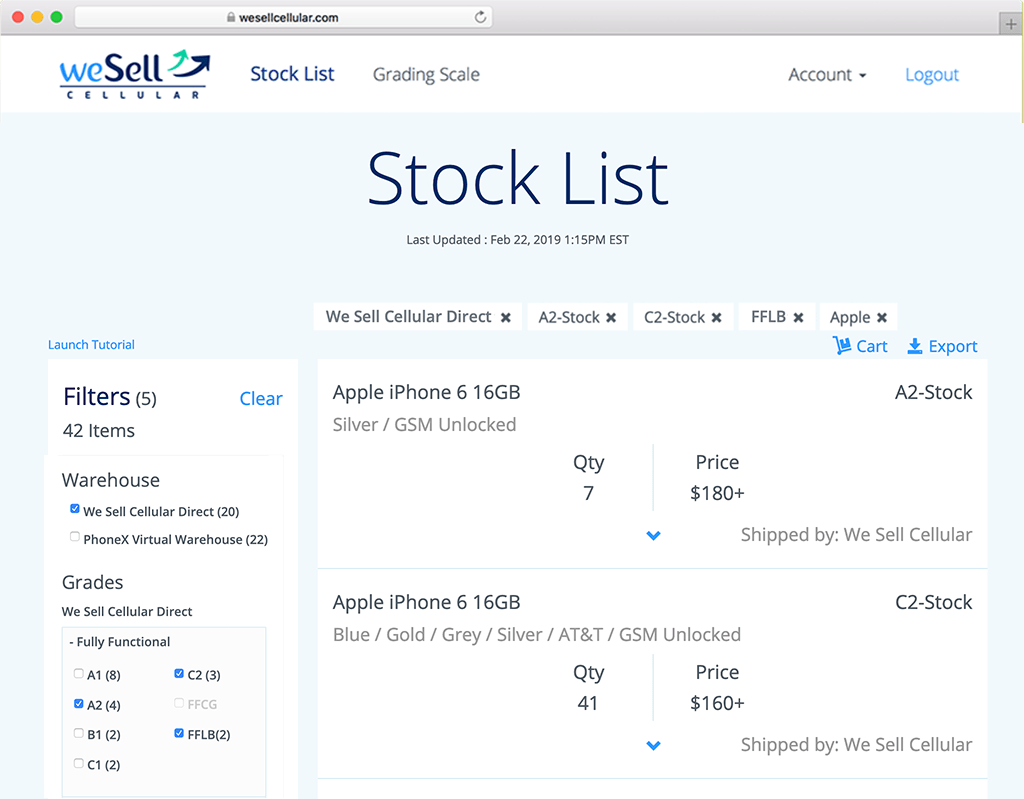The height and width of the screenshot is (799, 1024).
Task: Check the A1 (8) grade box
Action: 79,674
